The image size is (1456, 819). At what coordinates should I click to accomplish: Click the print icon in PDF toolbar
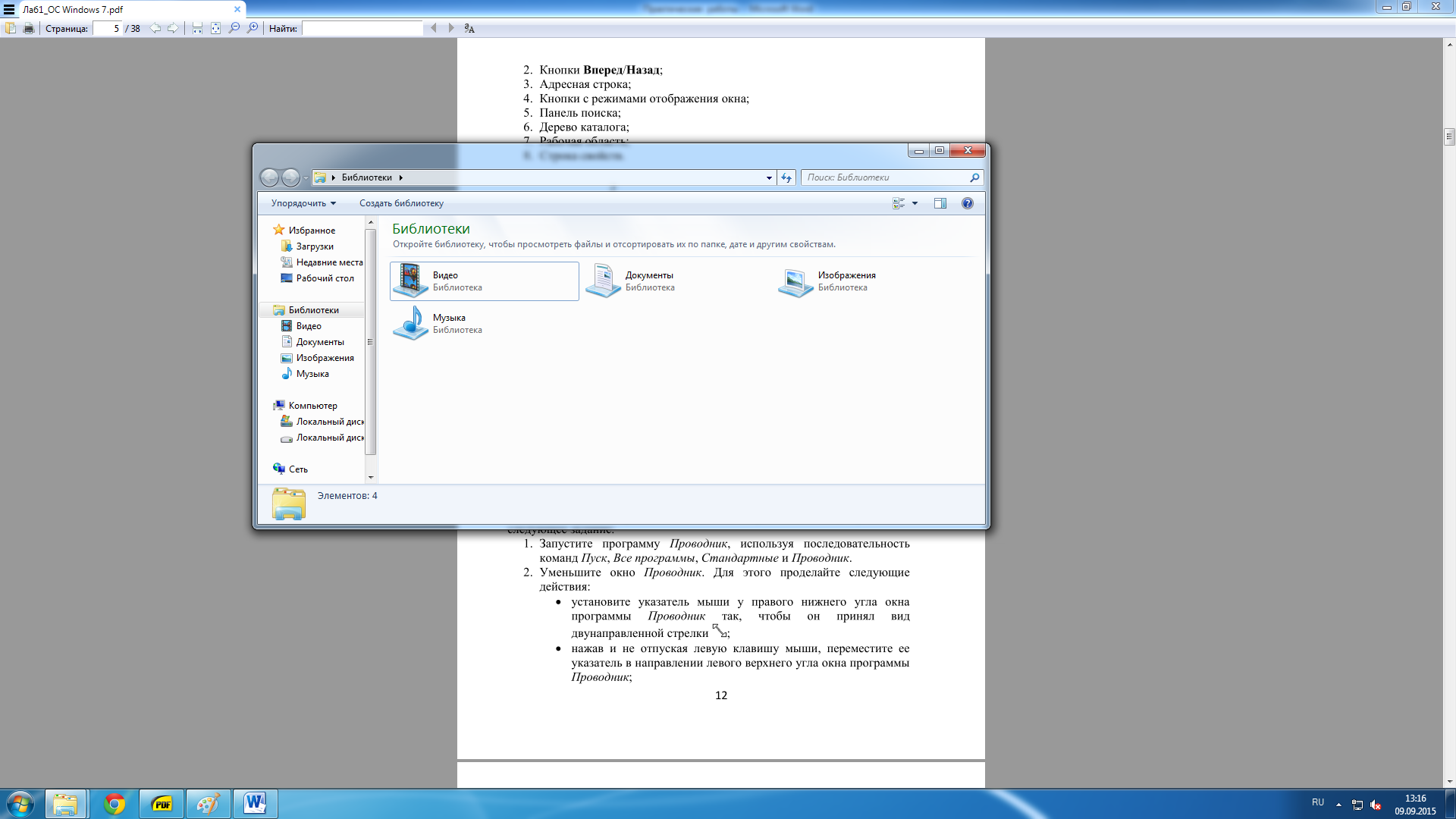click(x=29, y=28)
